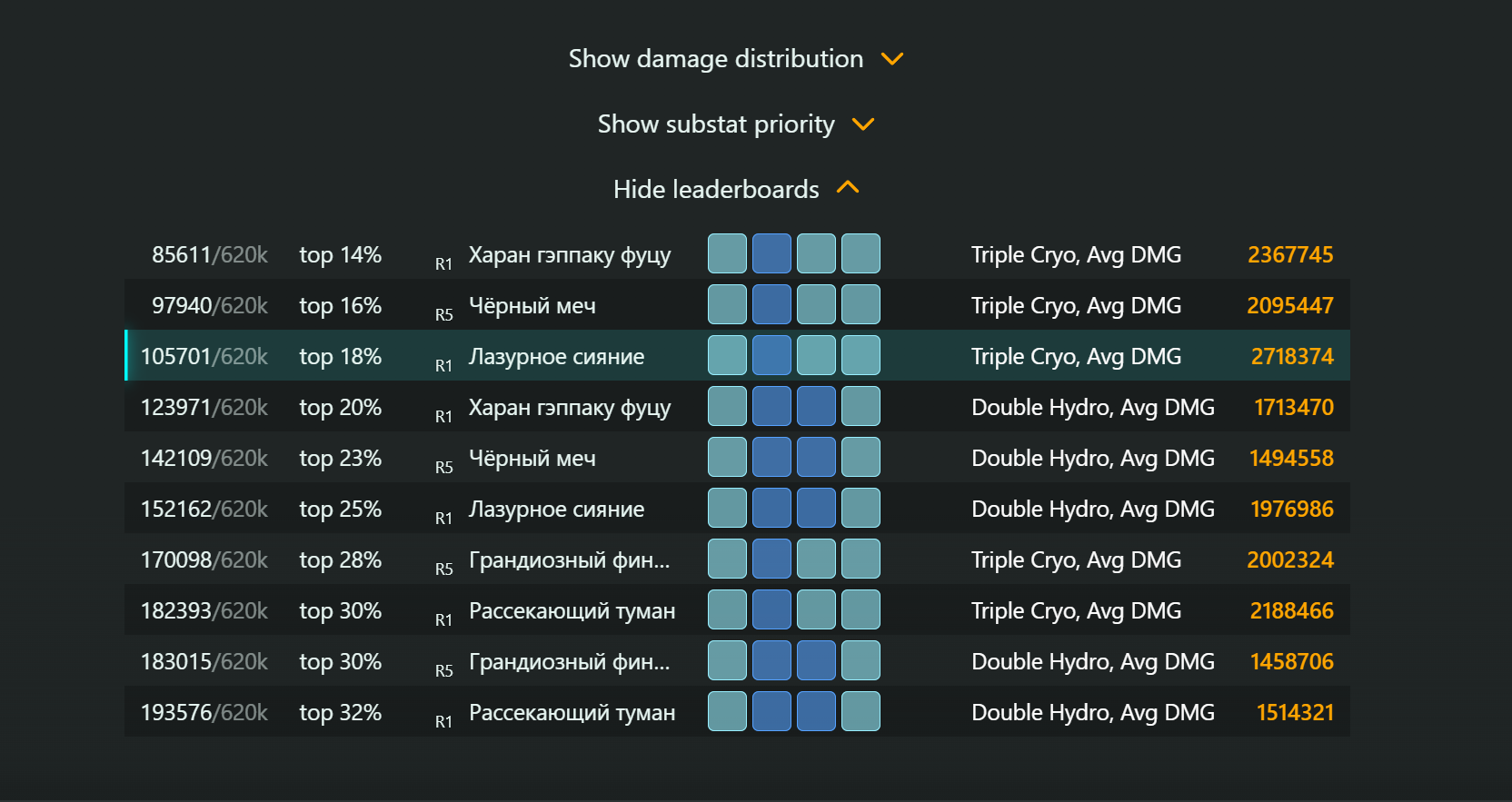Screen dimensions: 1512x802
Task: Click third team square in top 28% row
Action: [816, 559]
